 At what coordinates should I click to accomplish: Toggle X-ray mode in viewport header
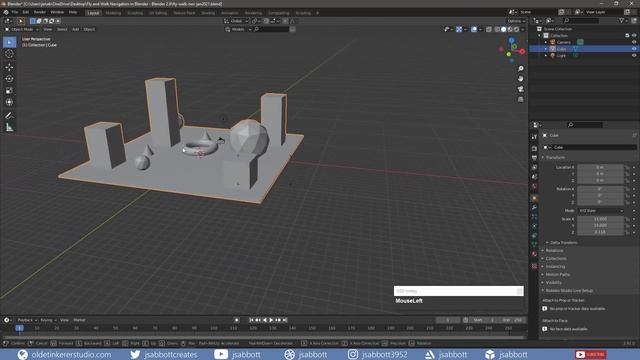tap(489, 29)
